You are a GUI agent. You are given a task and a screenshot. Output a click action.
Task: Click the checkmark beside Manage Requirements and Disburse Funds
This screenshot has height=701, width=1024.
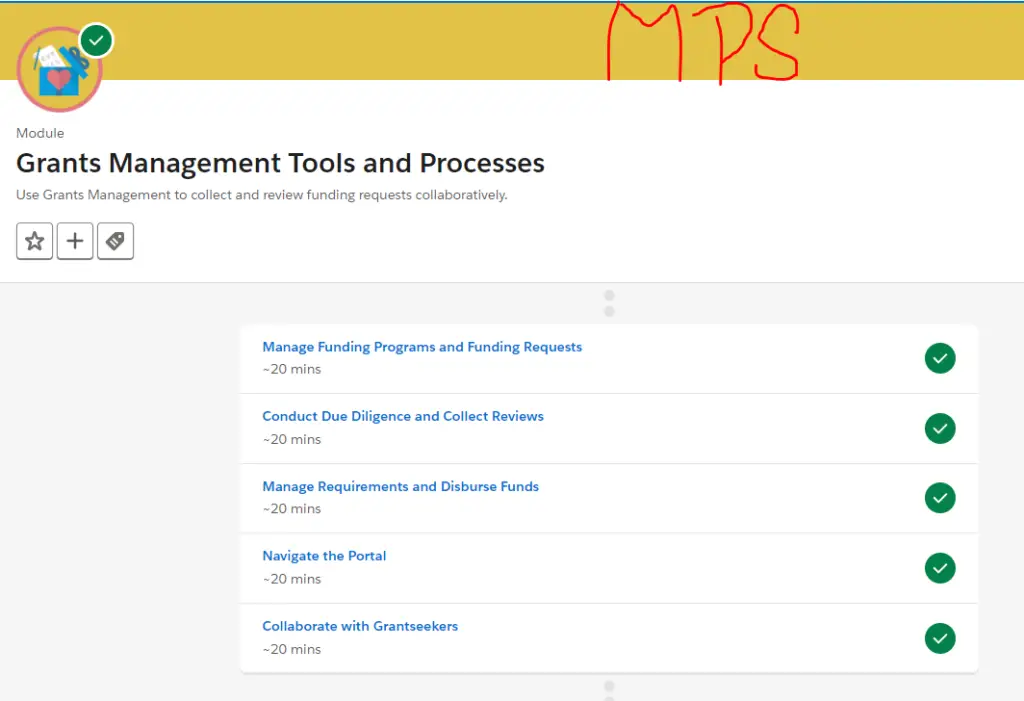pyautogui.click(x=940, y=498)
